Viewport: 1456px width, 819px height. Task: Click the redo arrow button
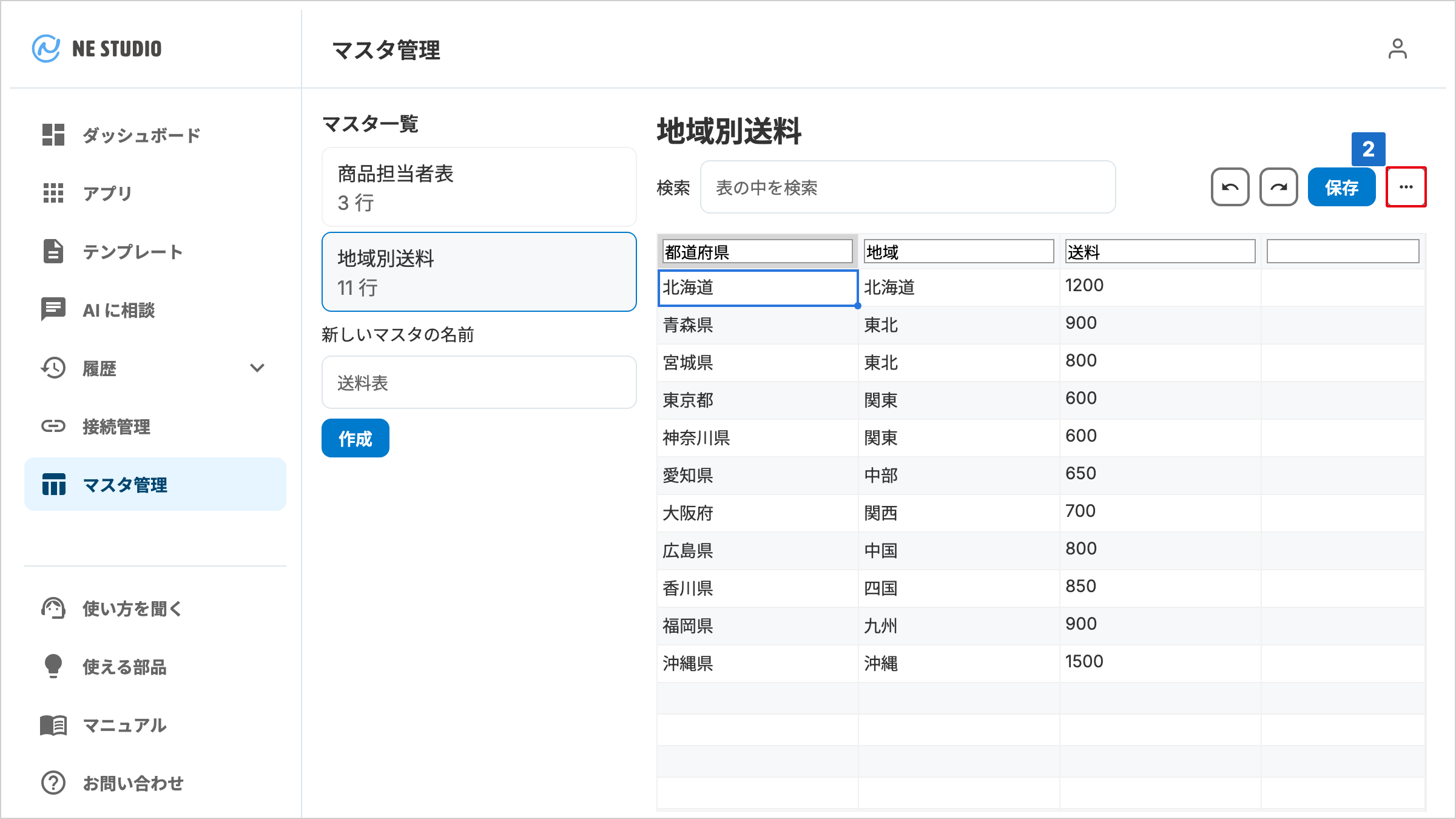tap(1278, 187)
